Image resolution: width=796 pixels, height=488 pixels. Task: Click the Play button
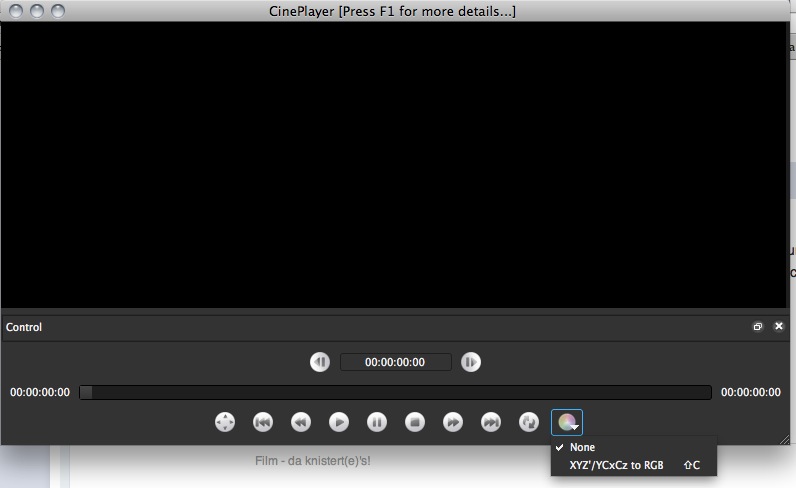click(339, 422)
